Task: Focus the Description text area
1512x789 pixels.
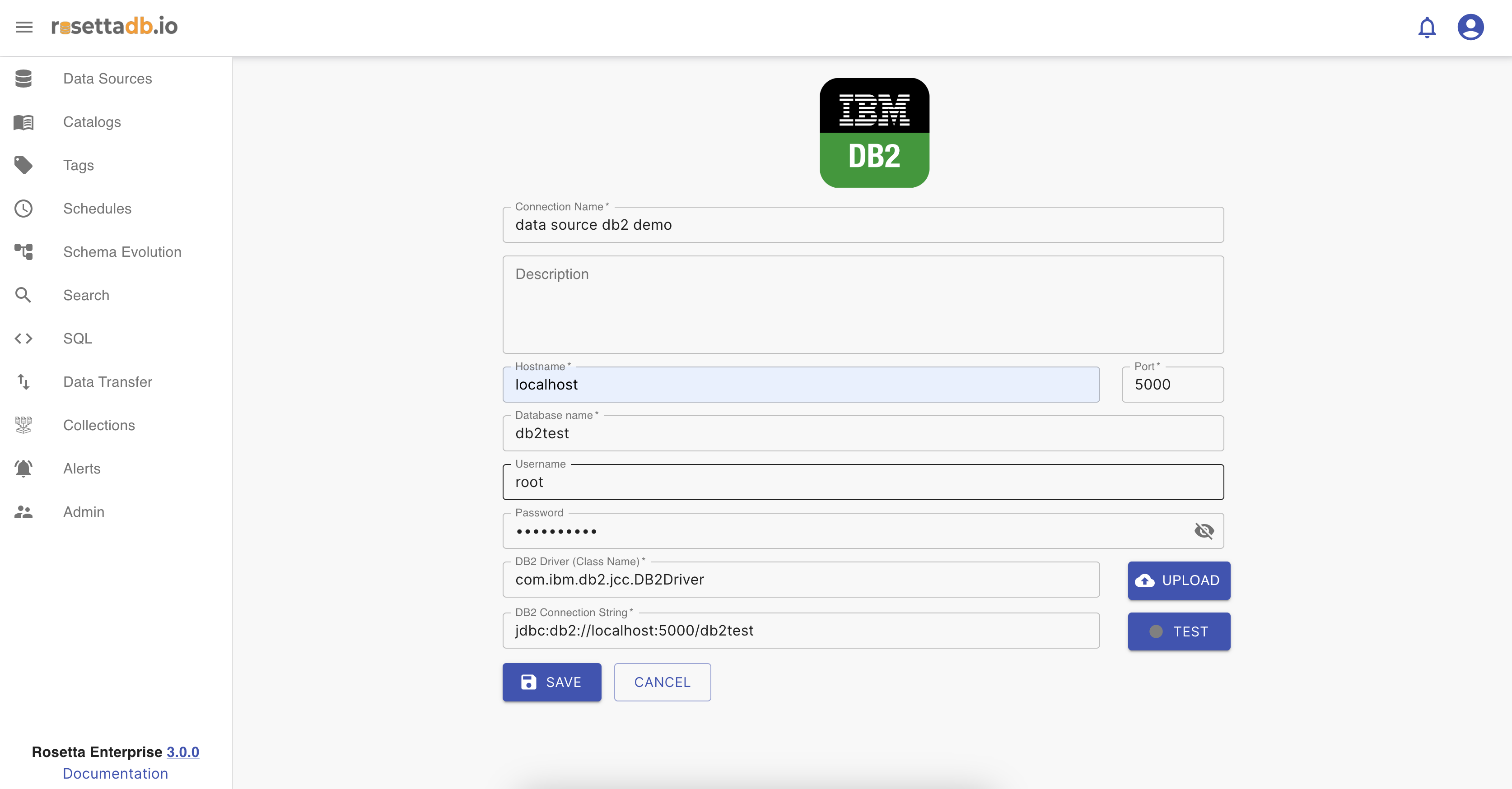Action: click(863, 305)
